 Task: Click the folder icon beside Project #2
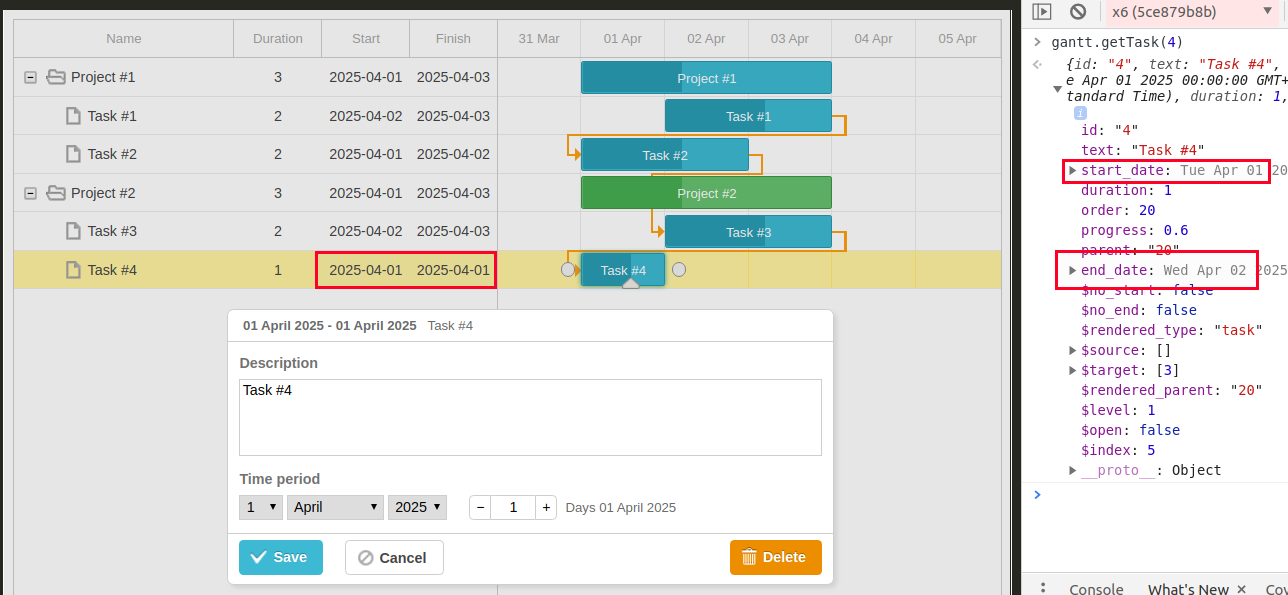[55, 192]
